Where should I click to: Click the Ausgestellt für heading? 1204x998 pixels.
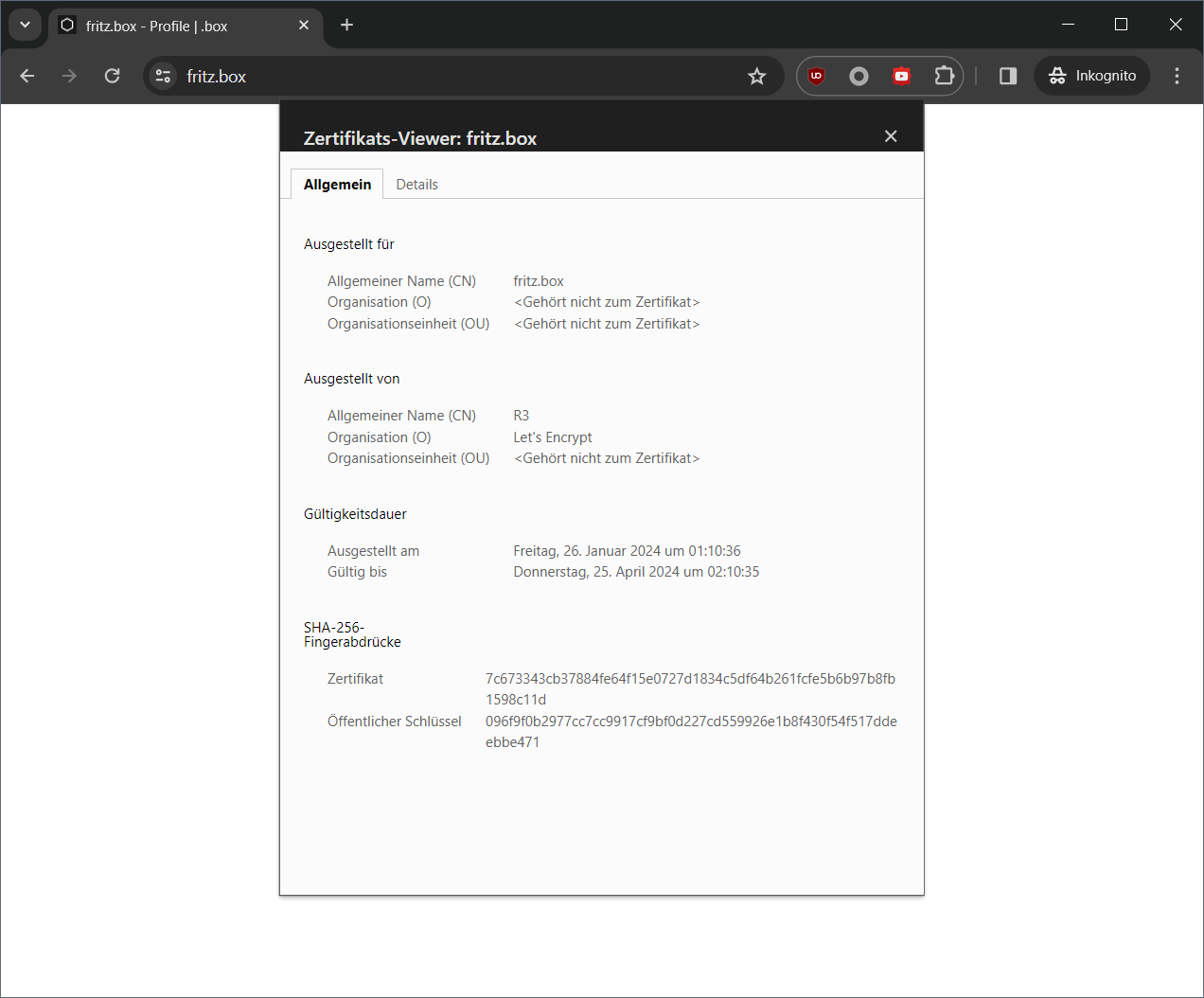click(x=349, y=244)
